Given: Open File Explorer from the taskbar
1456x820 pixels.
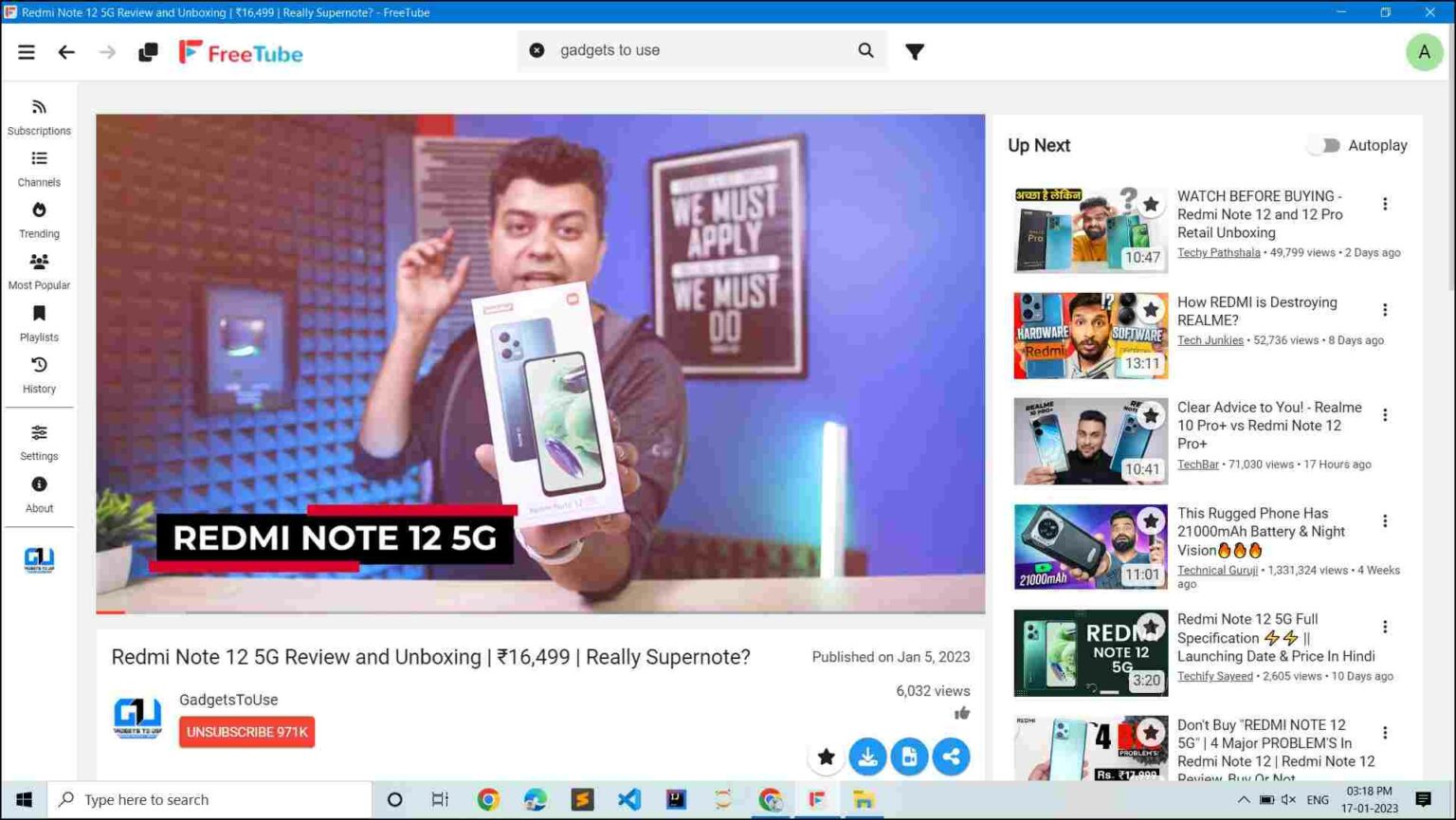Looking at the screenshot, I should (863, 799).
